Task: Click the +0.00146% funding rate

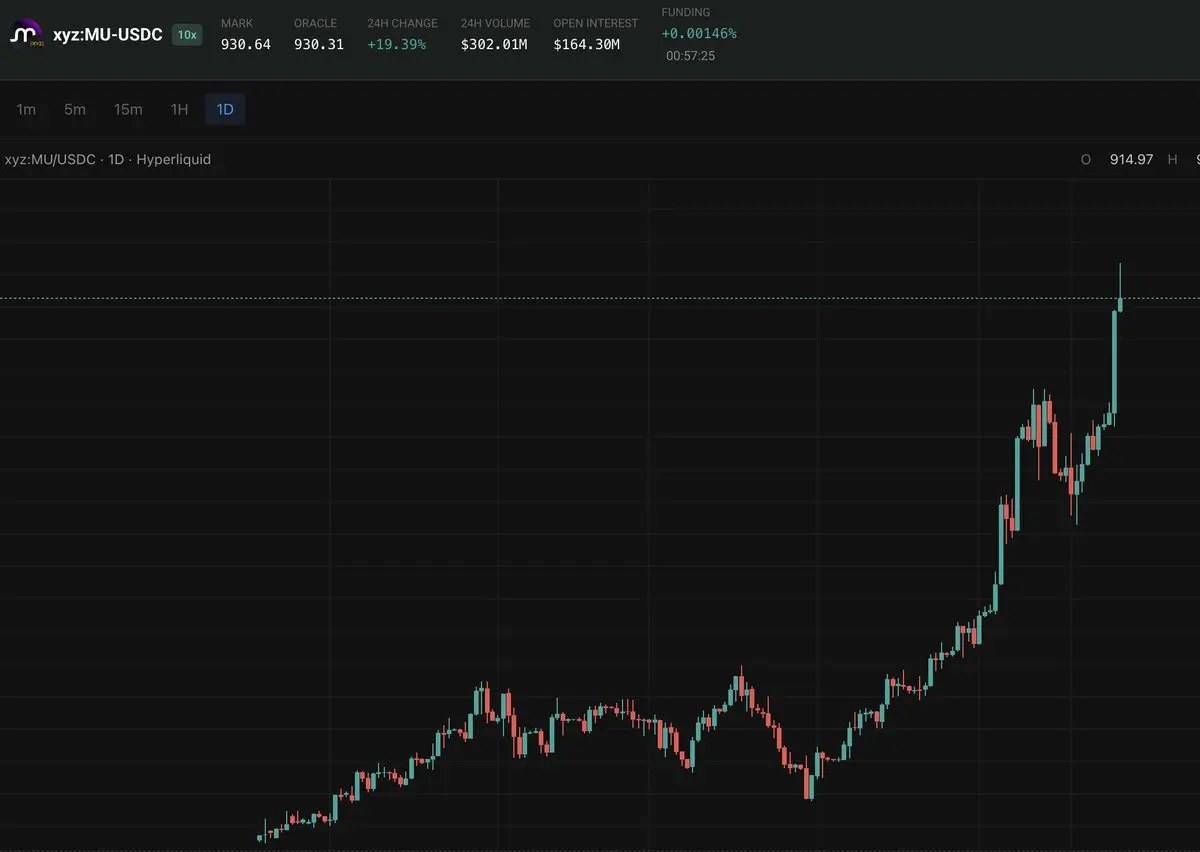Action: coord(699,33)
